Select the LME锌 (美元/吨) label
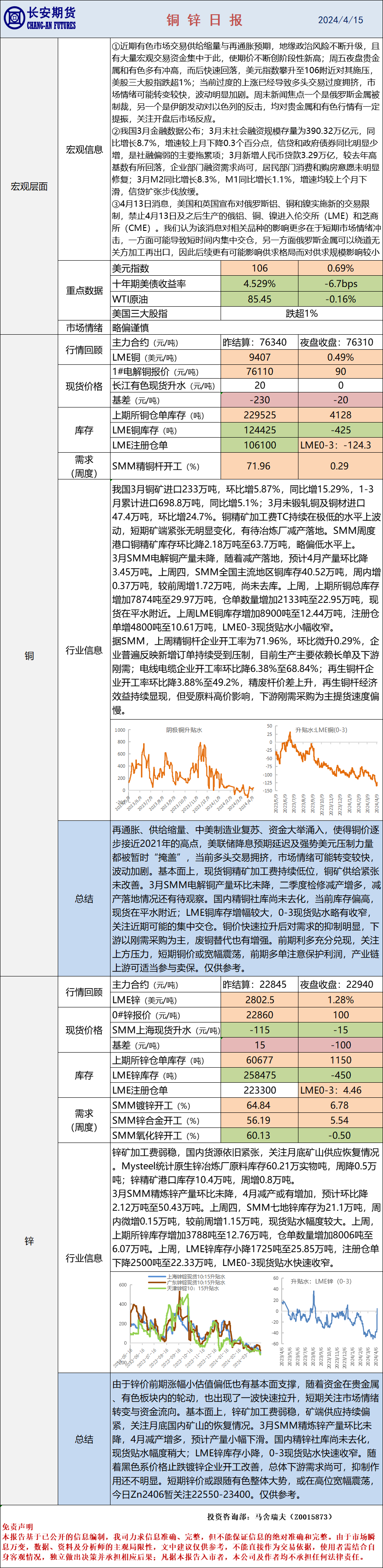383x1568 pixels. tap(144, 999)
